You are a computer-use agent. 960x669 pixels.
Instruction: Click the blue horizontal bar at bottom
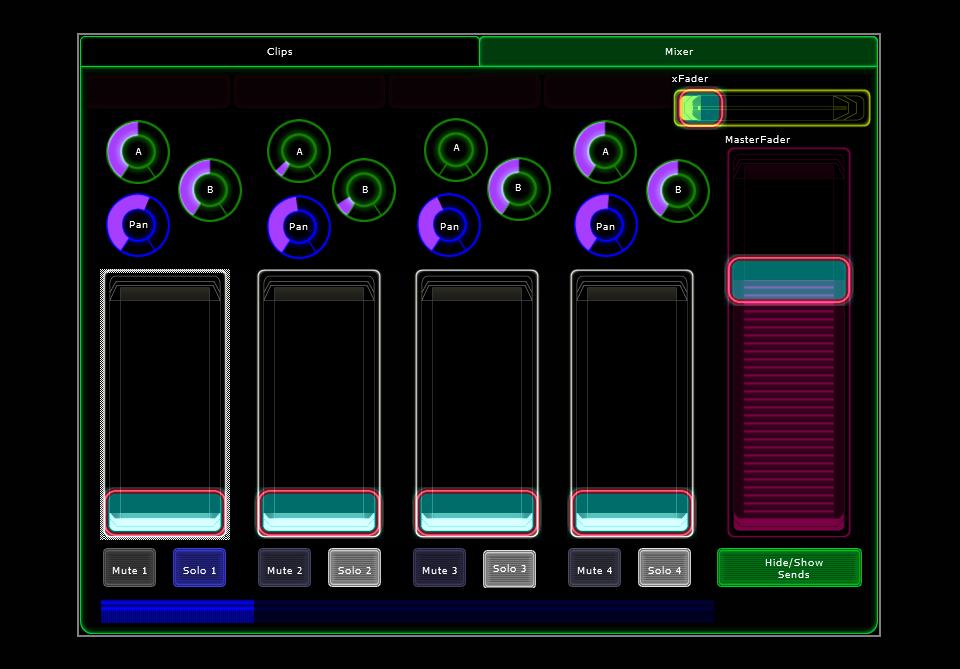407,611
